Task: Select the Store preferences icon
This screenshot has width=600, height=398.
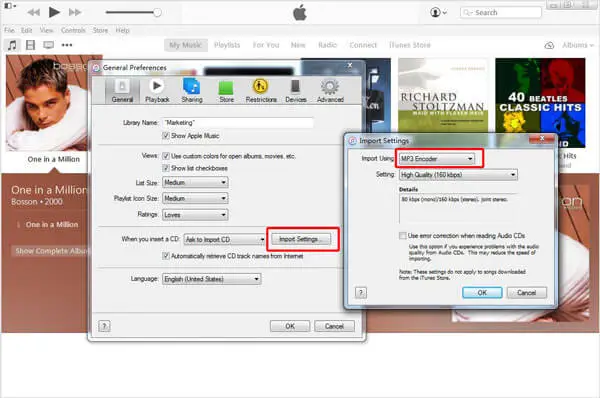Action: point(226,88)
